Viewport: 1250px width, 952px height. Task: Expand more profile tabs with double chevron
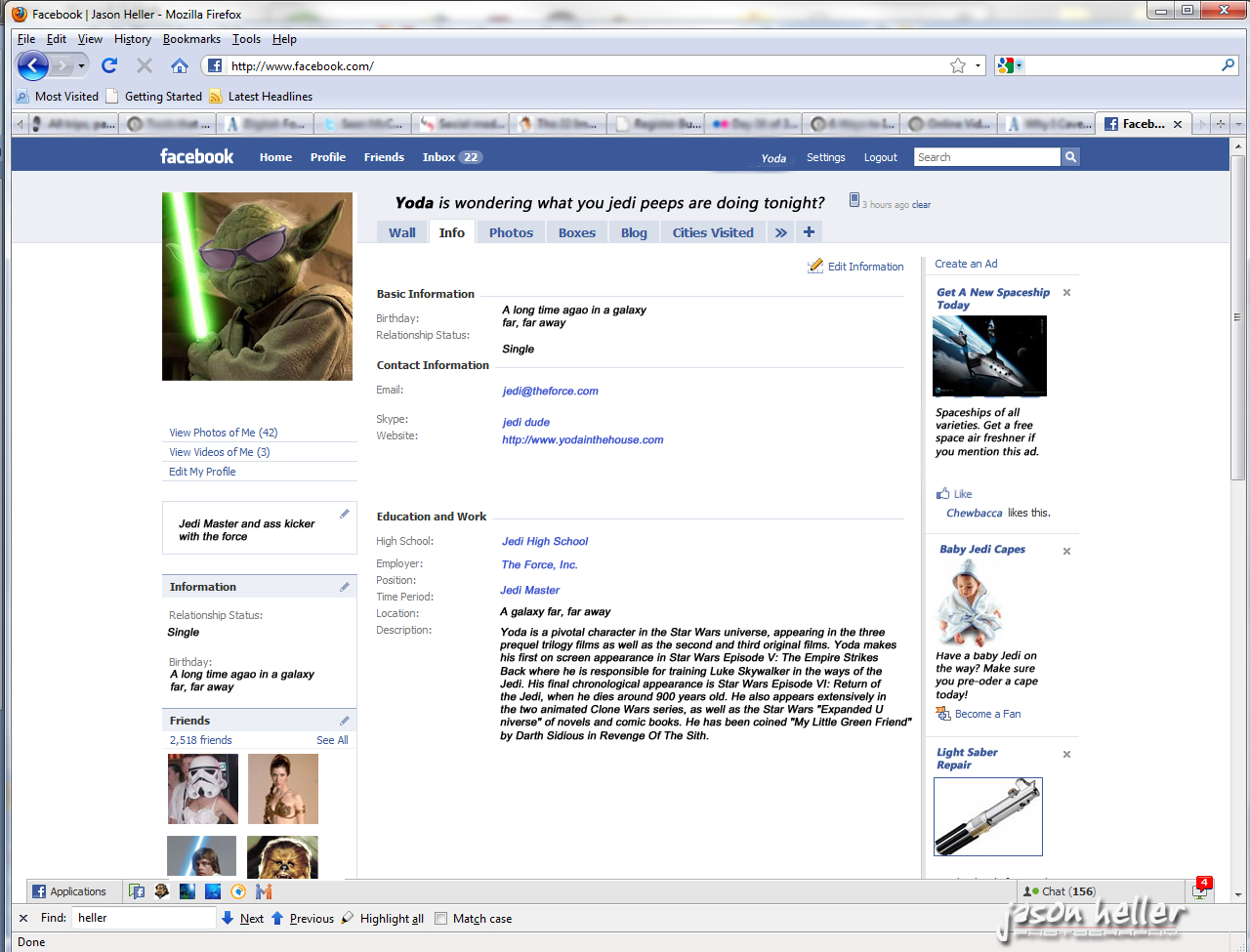[x=780, y=232]
